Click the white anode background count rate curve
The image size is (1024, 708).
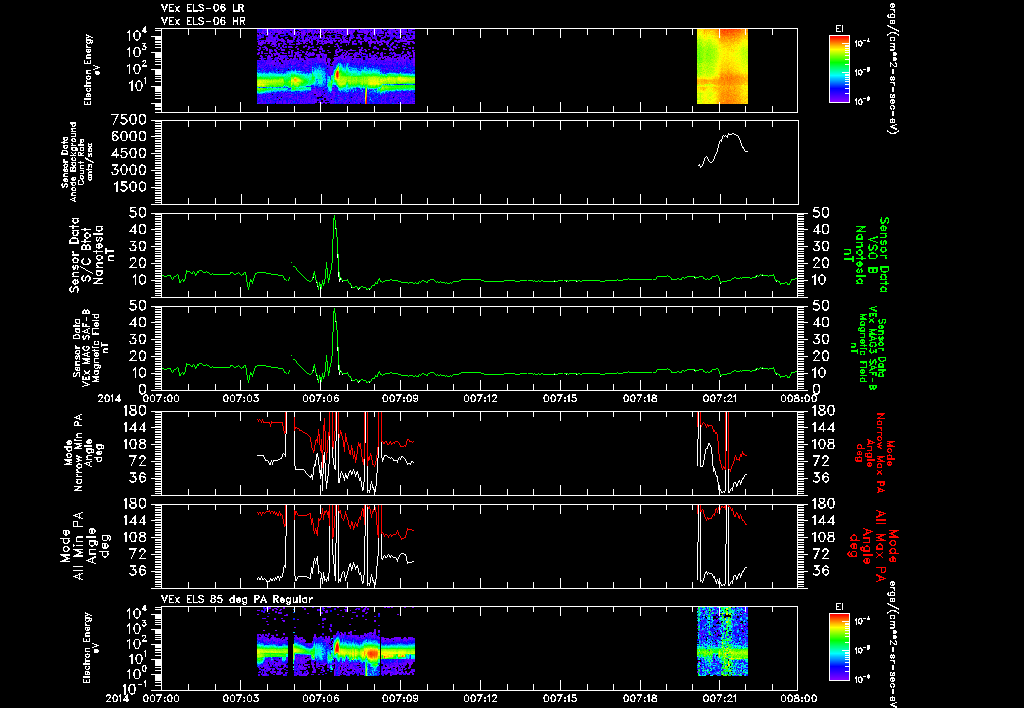pos(723,150)
